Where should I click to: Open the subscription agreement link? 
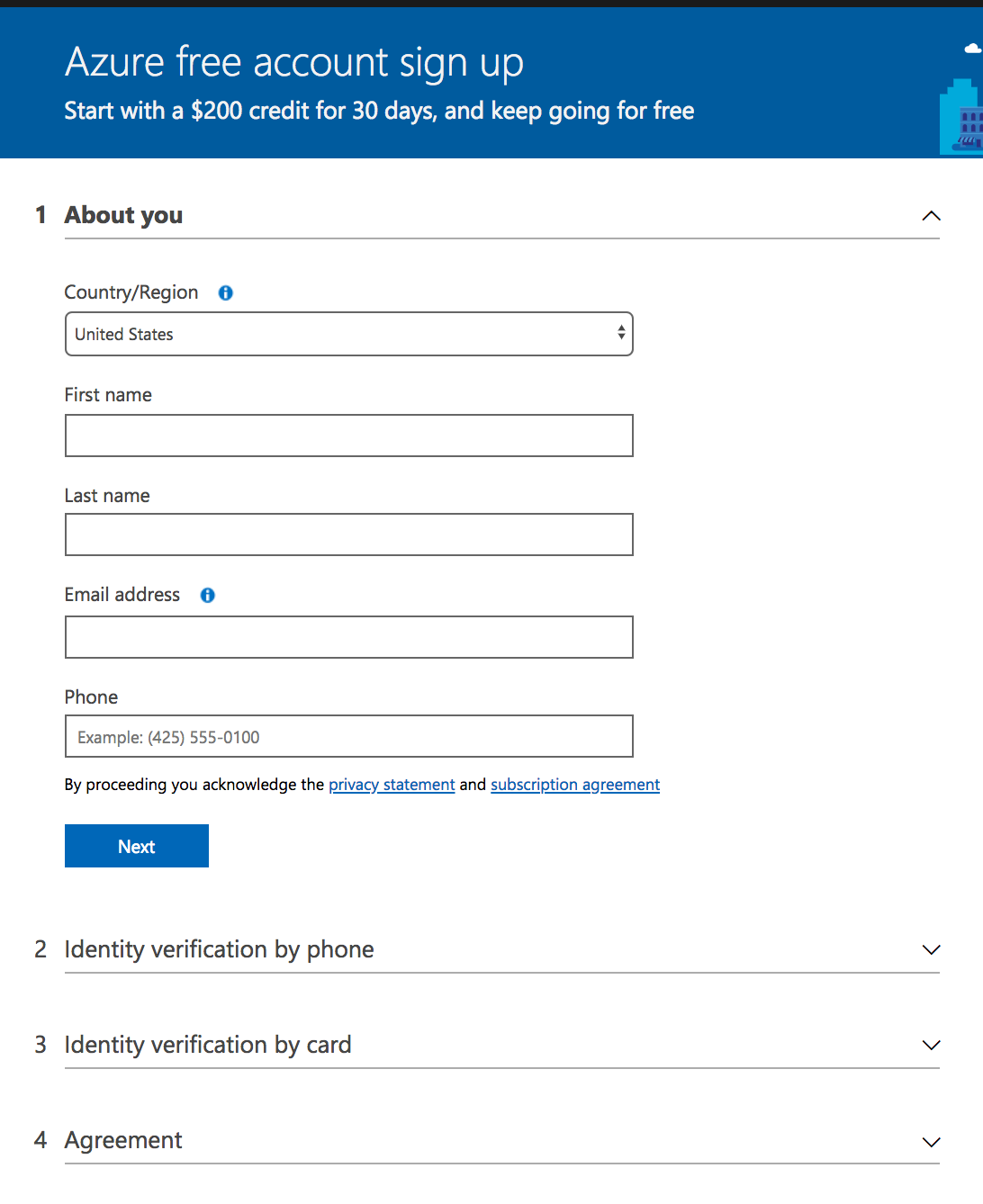574,784
